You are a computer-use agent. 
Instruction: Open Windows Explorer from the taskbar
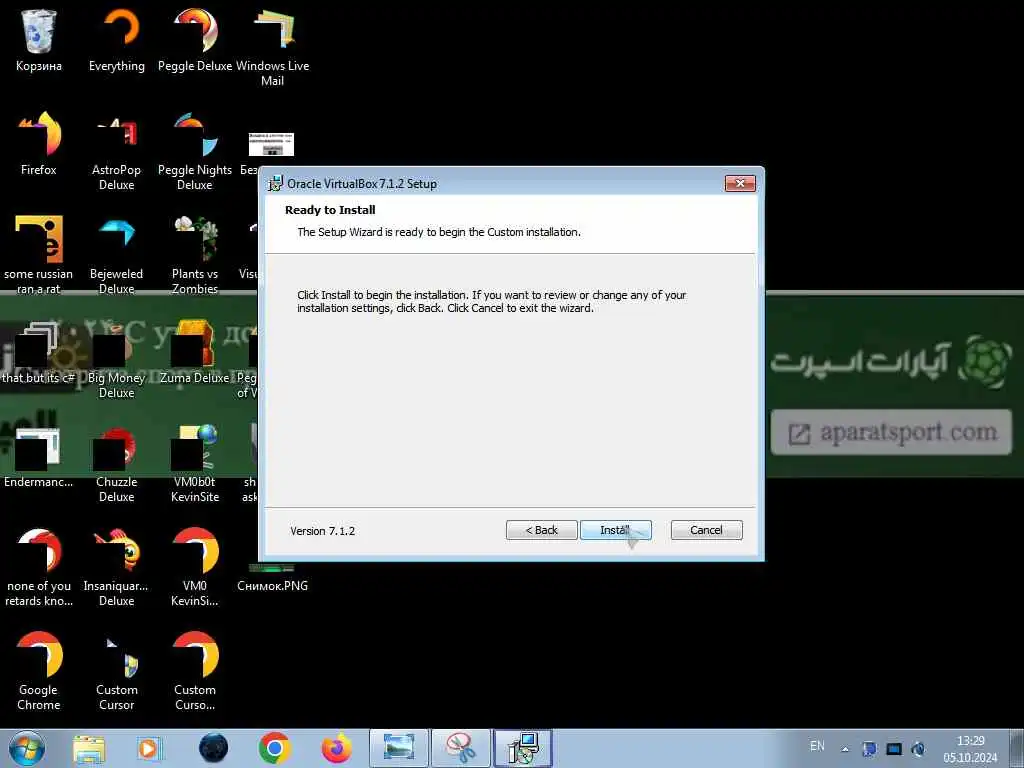tap(89, 749)
